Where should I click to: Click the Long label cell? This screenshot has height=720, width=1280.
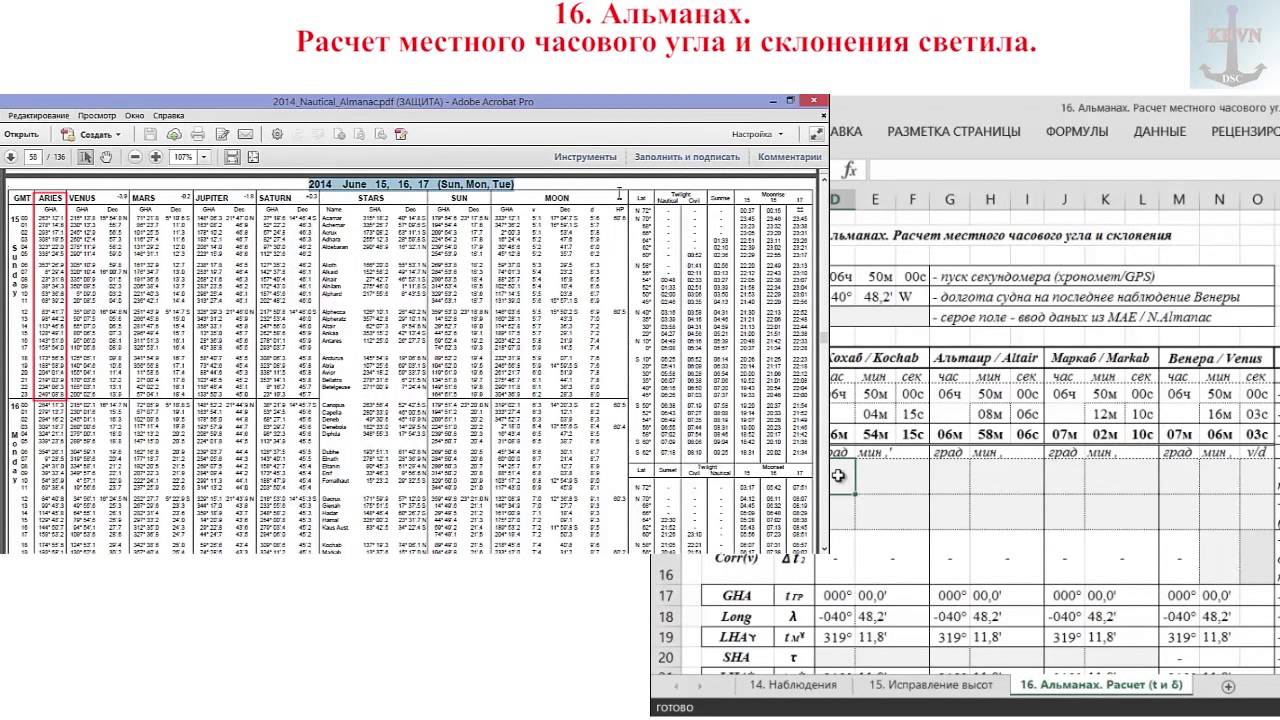tap(737, 617)
